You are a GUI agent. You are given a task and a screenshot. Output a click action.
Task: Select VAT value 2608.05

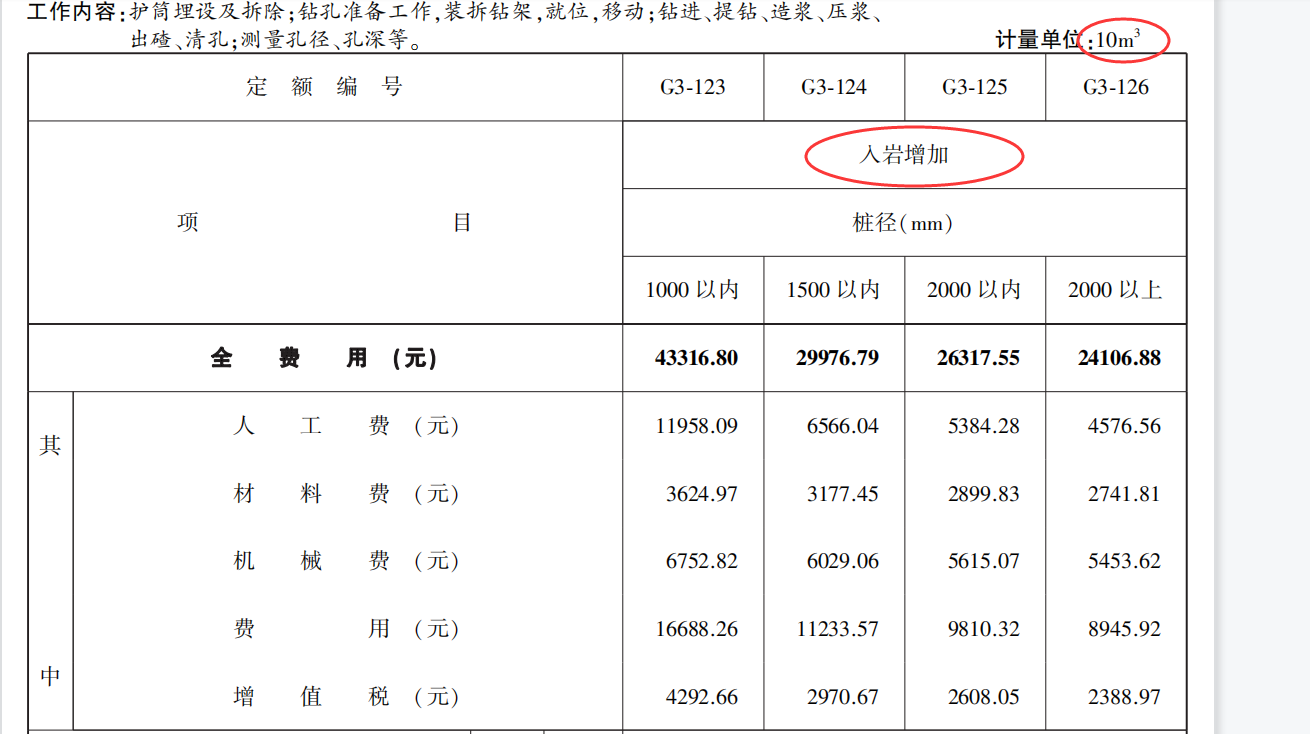tap(984, 697)
